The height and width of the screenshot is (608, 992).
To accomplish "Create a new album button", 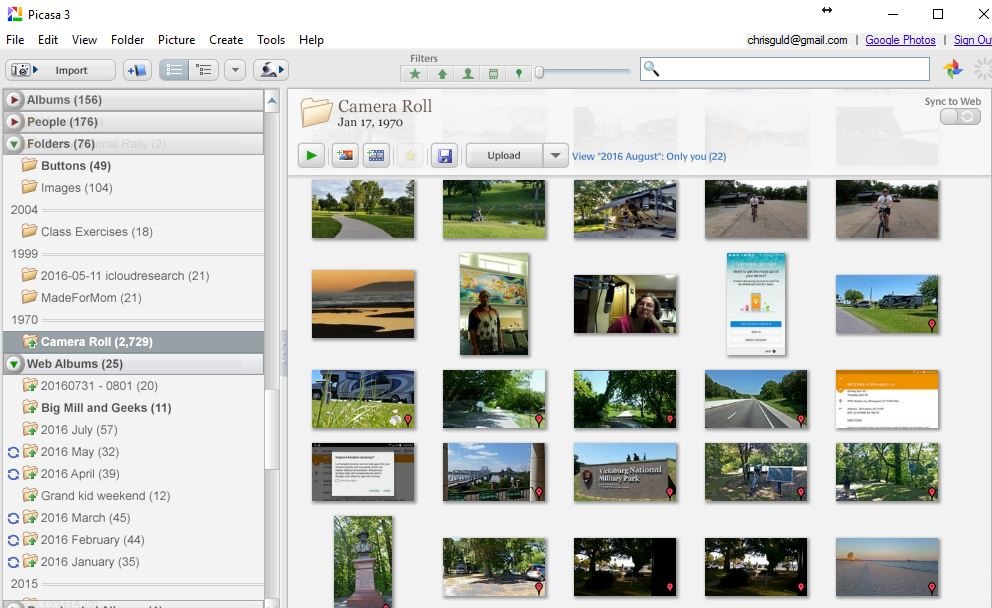I will click(x=137, y=70).
